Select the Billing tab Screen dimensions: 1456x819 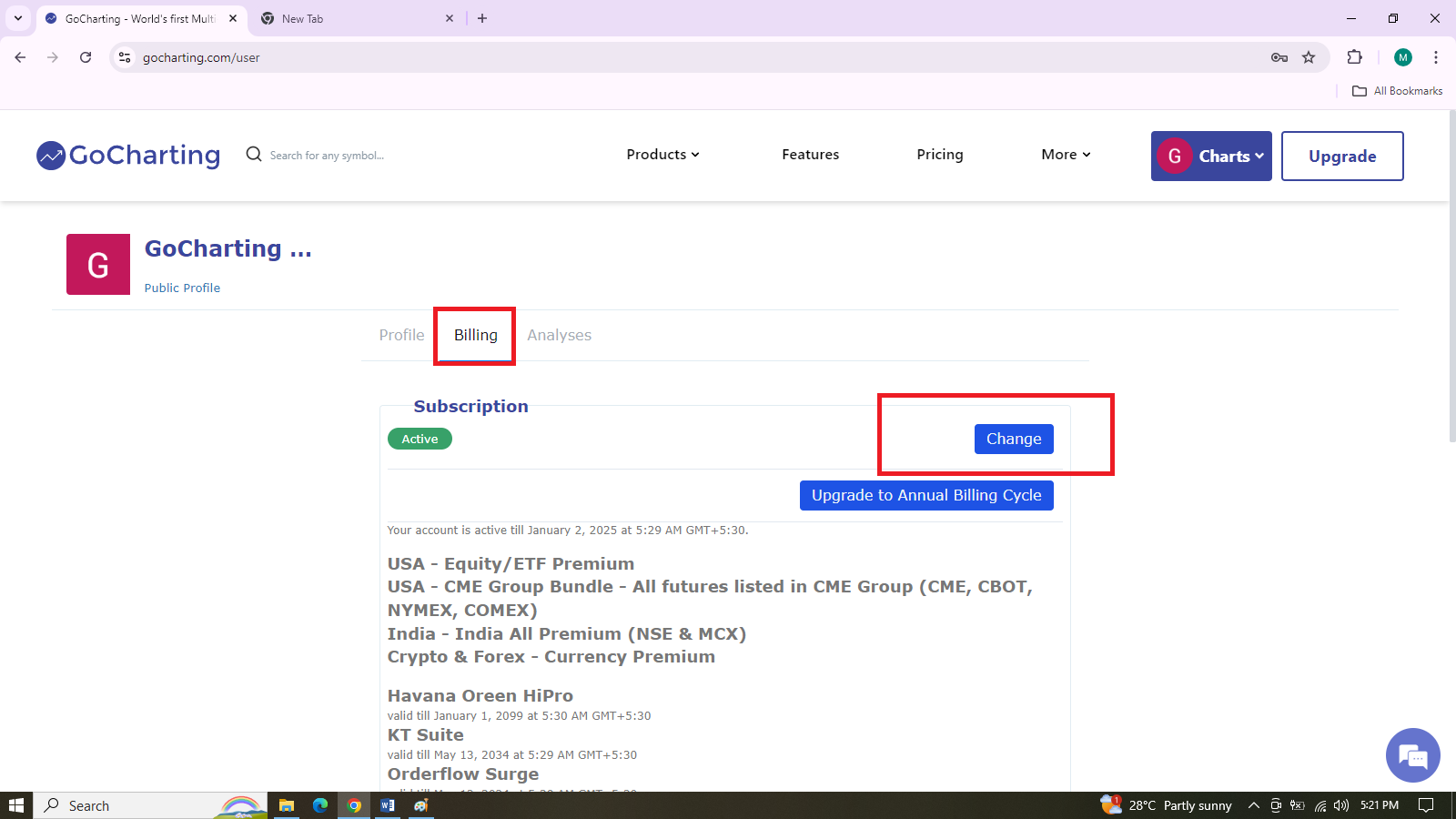pyautogui.click(x=475, y=335)
